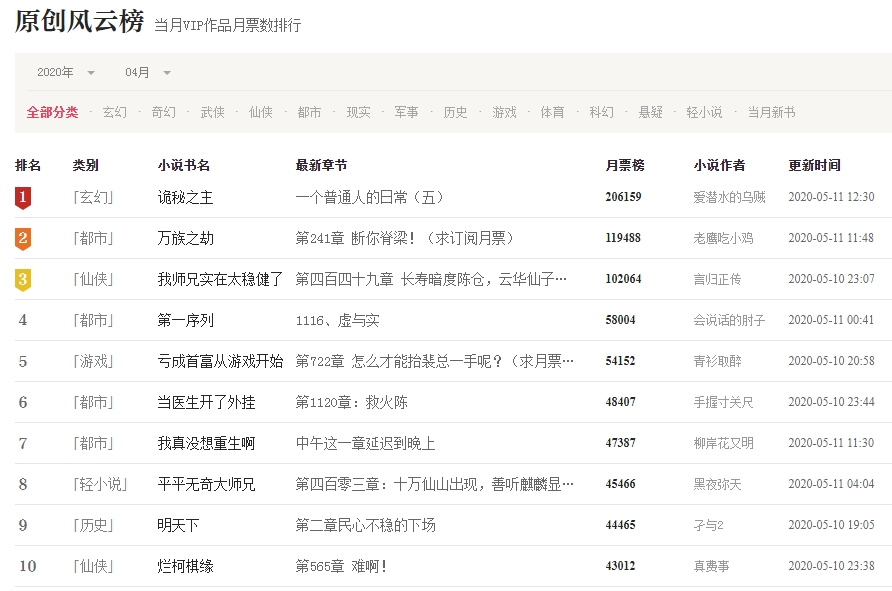Switch to the 武侠 category
Screen dimensions: 892x591
212,112
